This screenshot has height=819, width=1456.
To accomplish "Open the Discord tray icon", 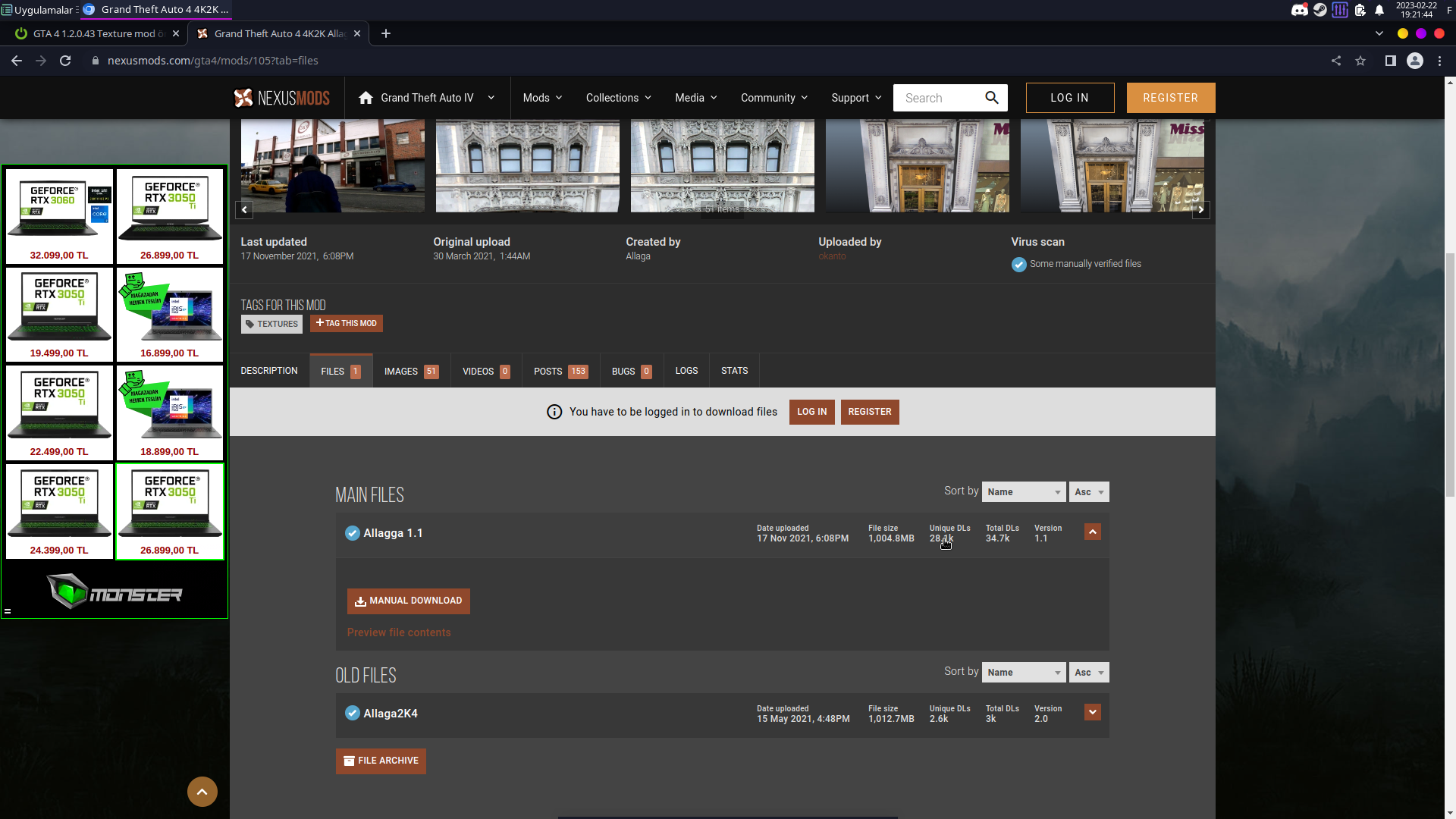I will (1300, 10).
